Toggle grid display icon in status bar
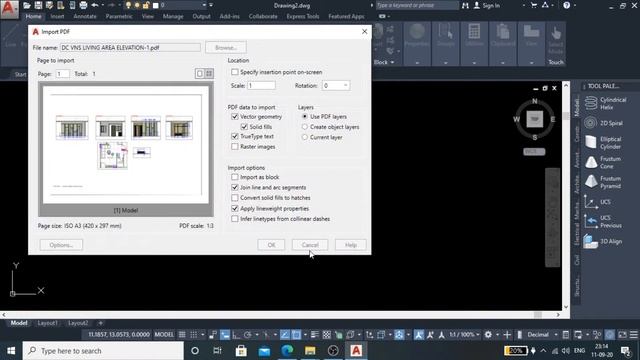640x360 pixels. point(182,335)
